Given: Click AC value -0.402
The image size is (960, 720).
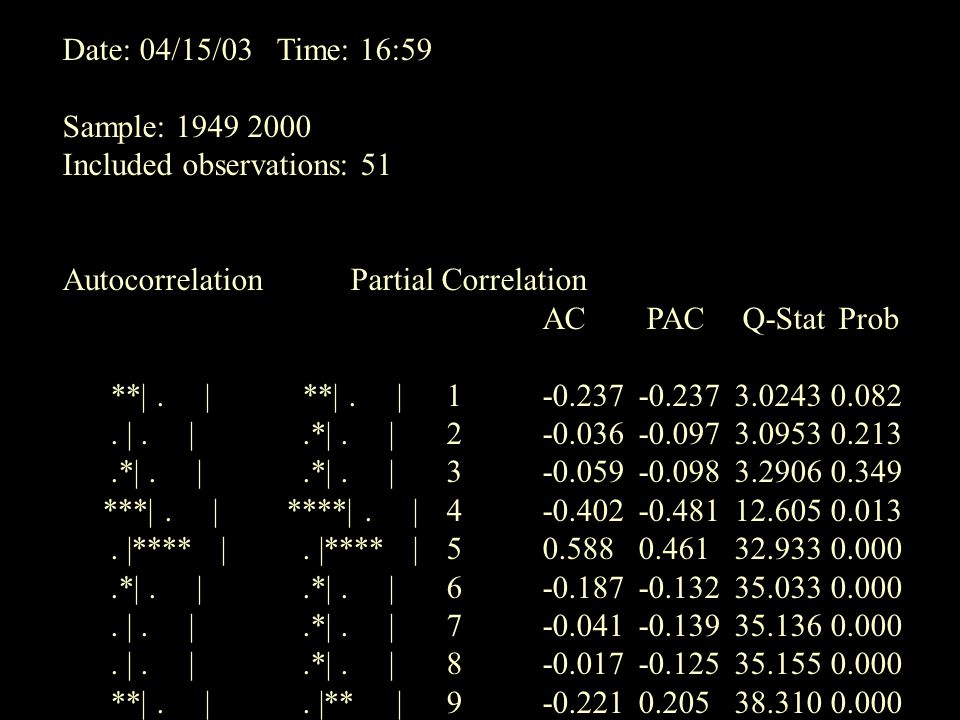Looking at the screenshot, I should (583, 511).
